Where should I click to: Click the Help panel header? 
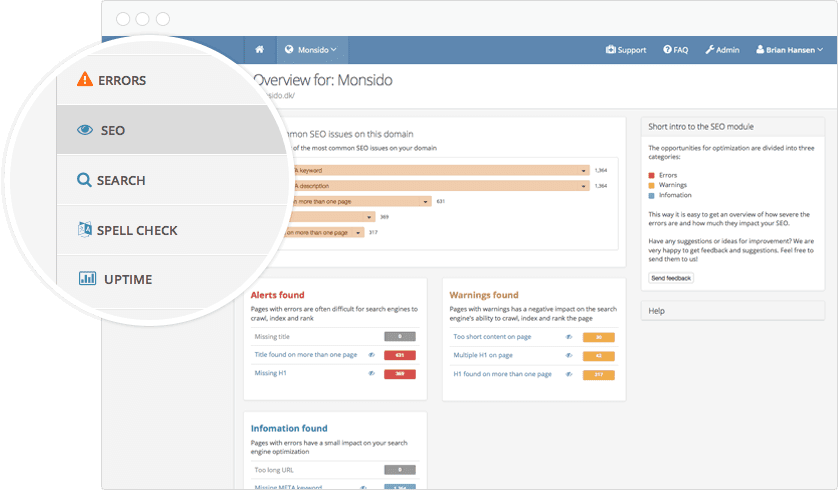click(733, 310)
